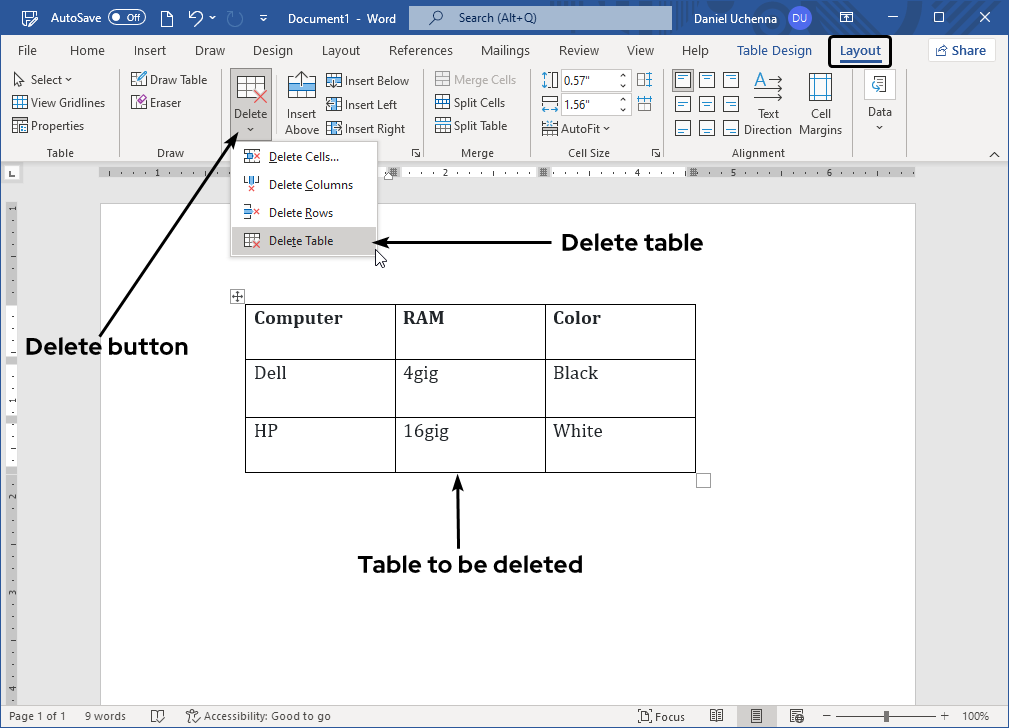Switch to Focus mode in status bar
Image resolution: width=1009 pixels, height=728 pixels.
[661, 716]
